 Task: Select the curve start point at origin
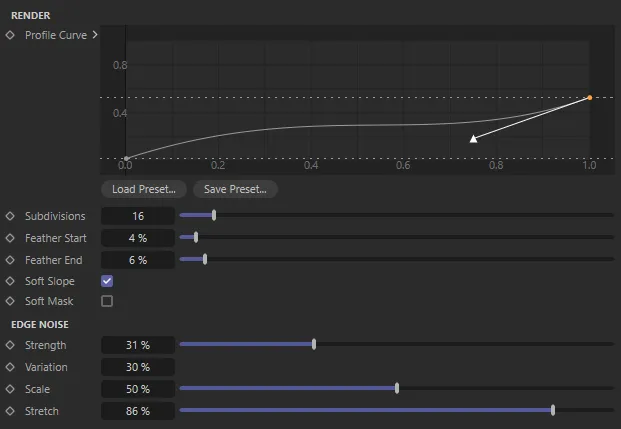click(x=125, y=158)
